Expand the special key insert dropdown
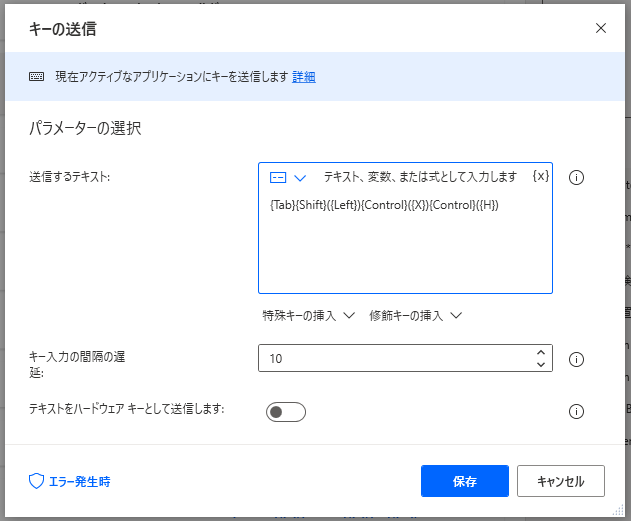The width and height of the screenshot is (631, 521). [308, 315]
